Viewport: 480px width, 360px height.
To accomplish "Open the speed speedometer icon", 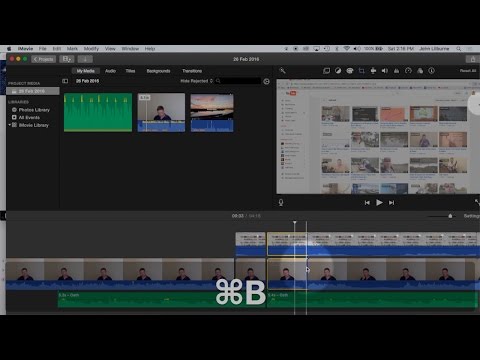I will tap(408, 71).
